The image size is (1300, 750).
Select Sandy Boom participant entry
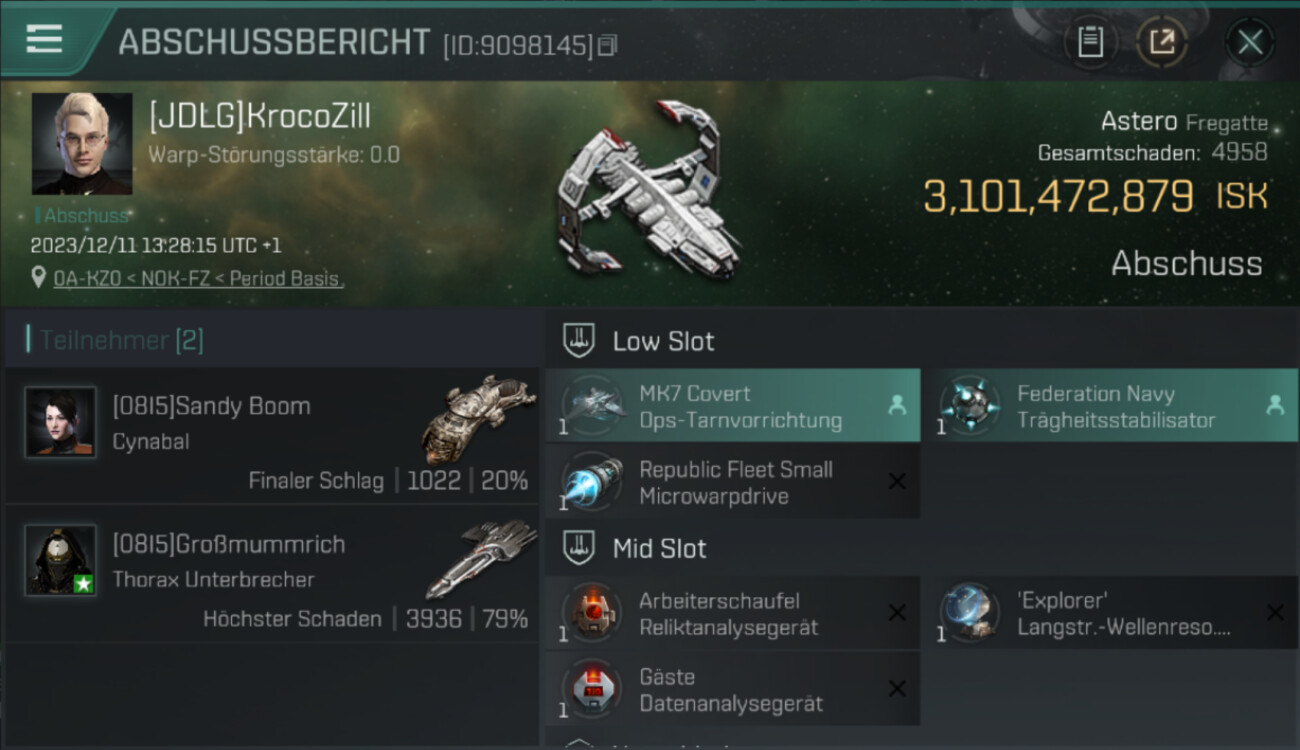click(x=272, y=435)
